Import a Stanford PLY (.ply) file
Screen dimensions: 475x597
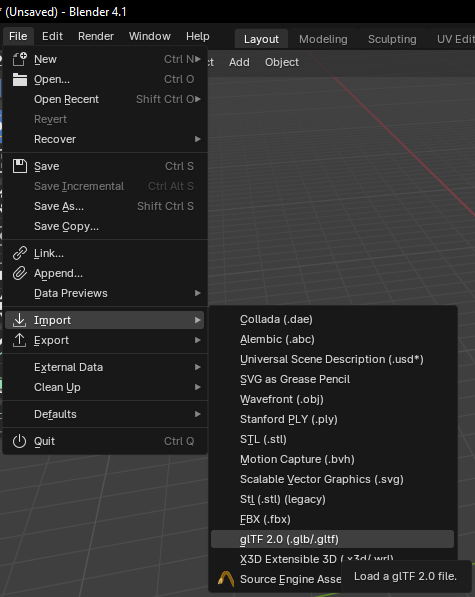(x=333, y=419)
